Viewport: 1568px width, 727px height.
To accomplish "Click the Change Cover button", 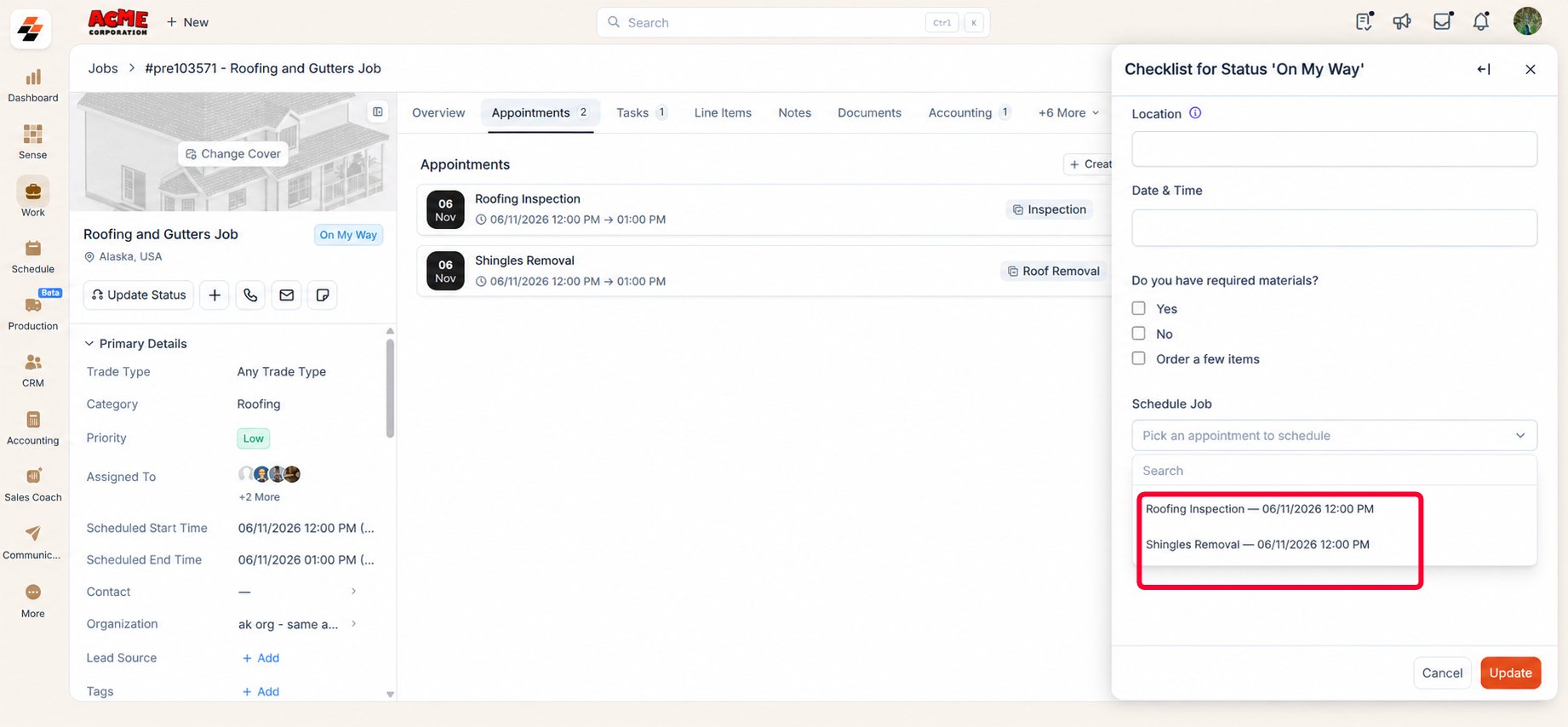I will 233,154.
